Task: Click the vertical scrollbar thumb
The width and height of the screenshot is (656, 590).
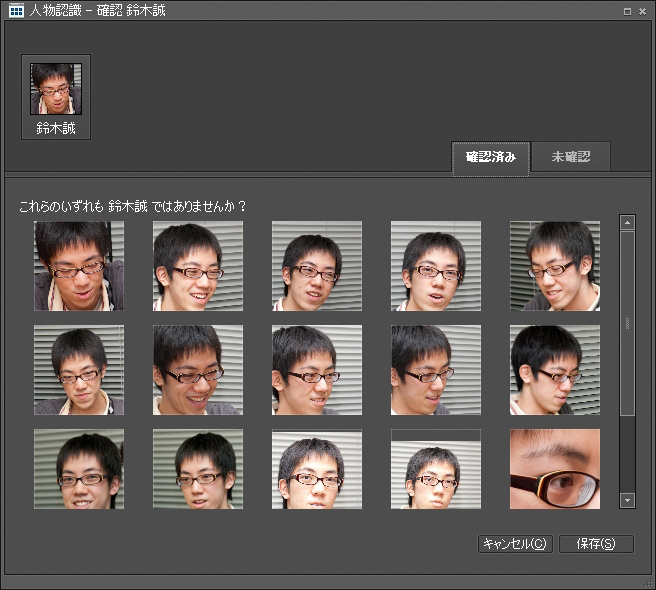Action: (x=627, y=323)
